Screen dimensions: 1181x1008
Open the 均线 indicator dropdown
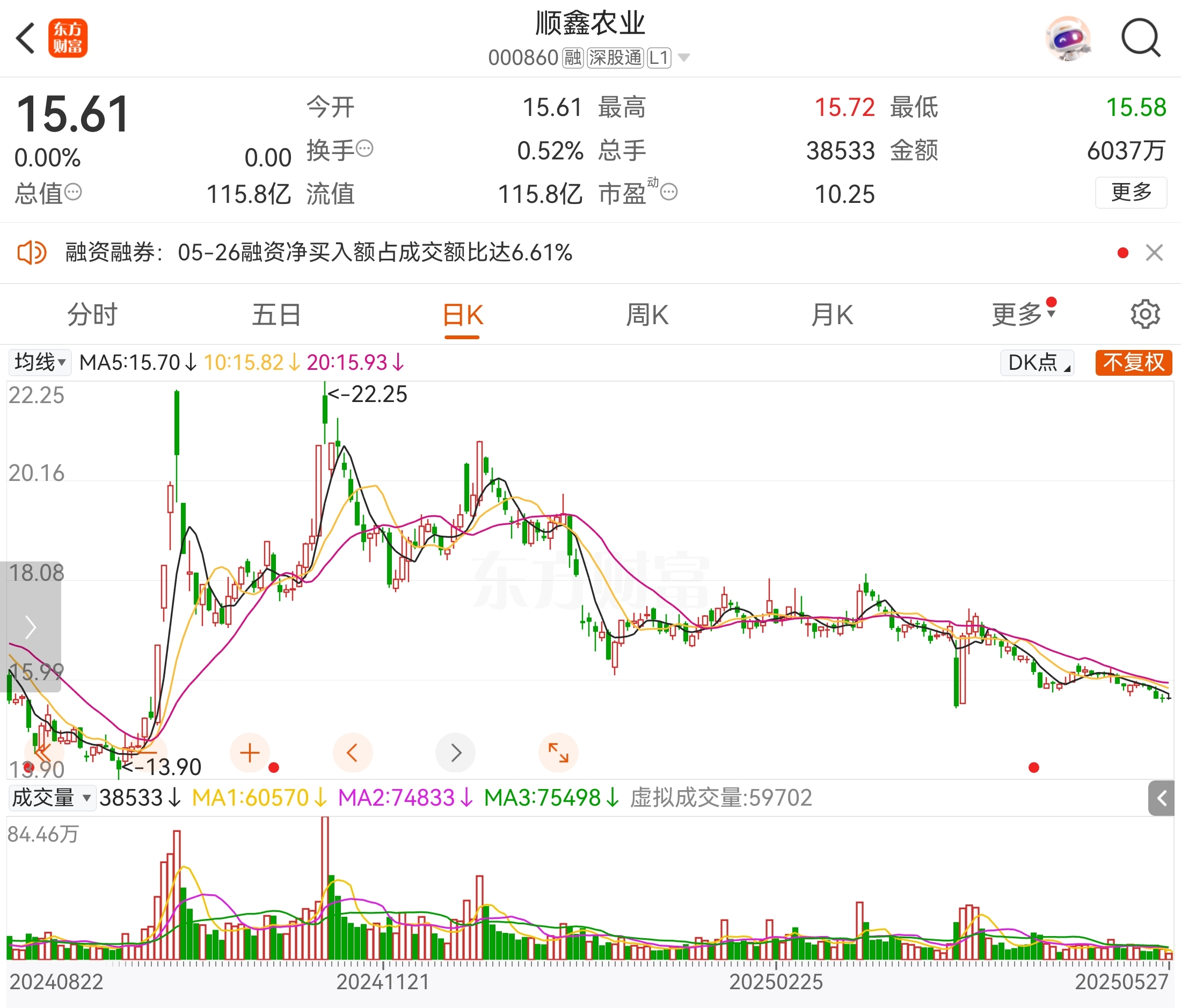click(39, 362)
